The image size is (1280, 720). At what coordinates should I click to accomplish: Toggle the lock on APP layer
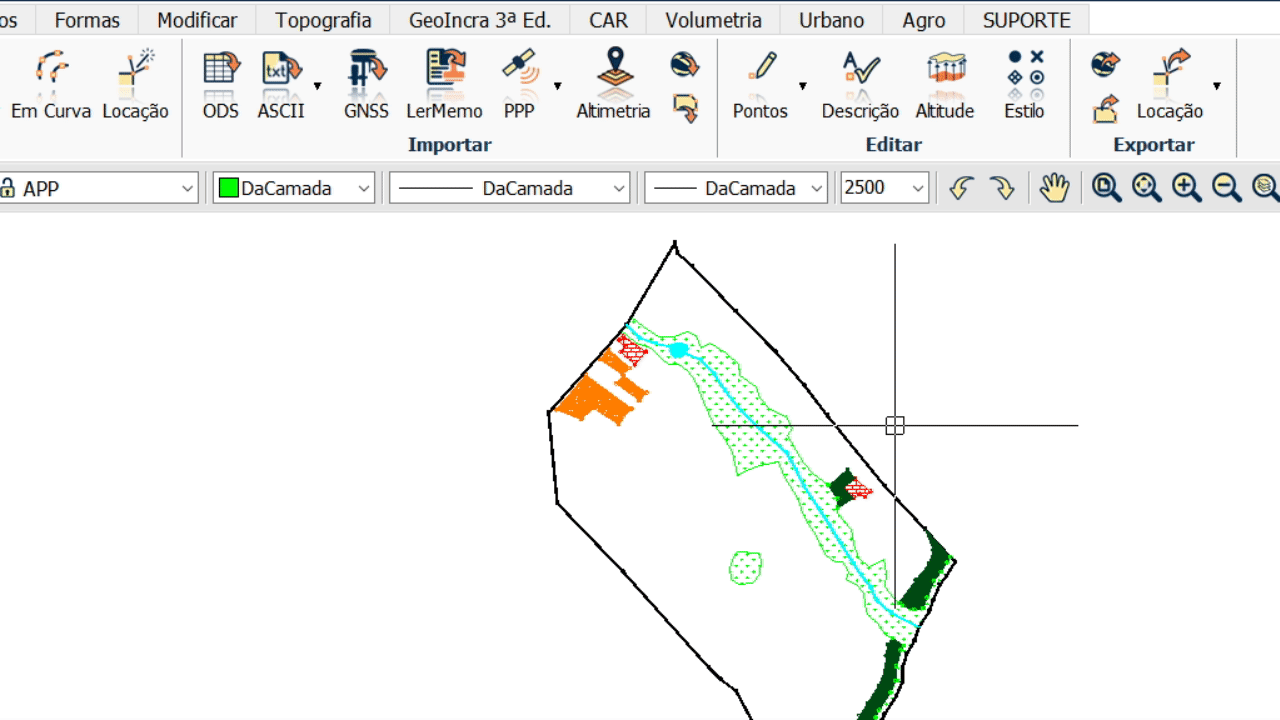(x=8, y=188)
